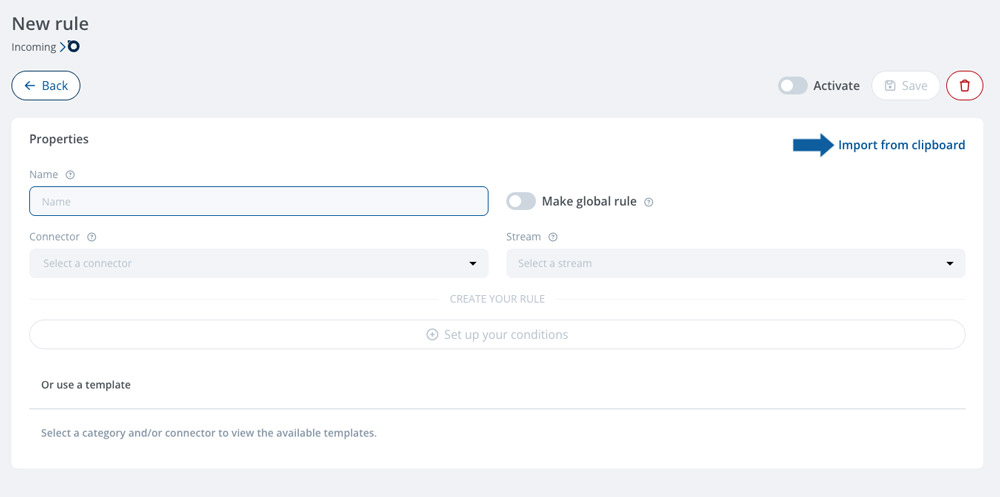The width and height of the screenshot is (1000, 497).
Task: Click Import from clipboard link
Action: tap(901, 145)
